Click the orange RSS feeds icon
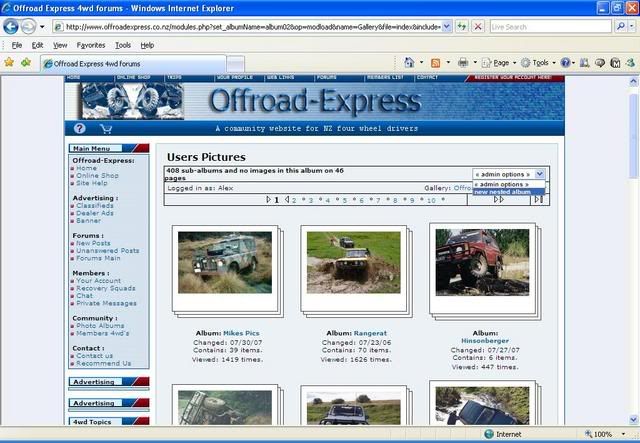Screen dimensions: 640x443 point(436,63)
